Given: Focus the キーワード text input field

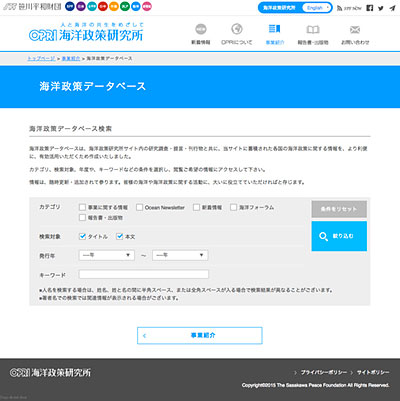Looking at the screenshot, I should [x=144, y=274].
